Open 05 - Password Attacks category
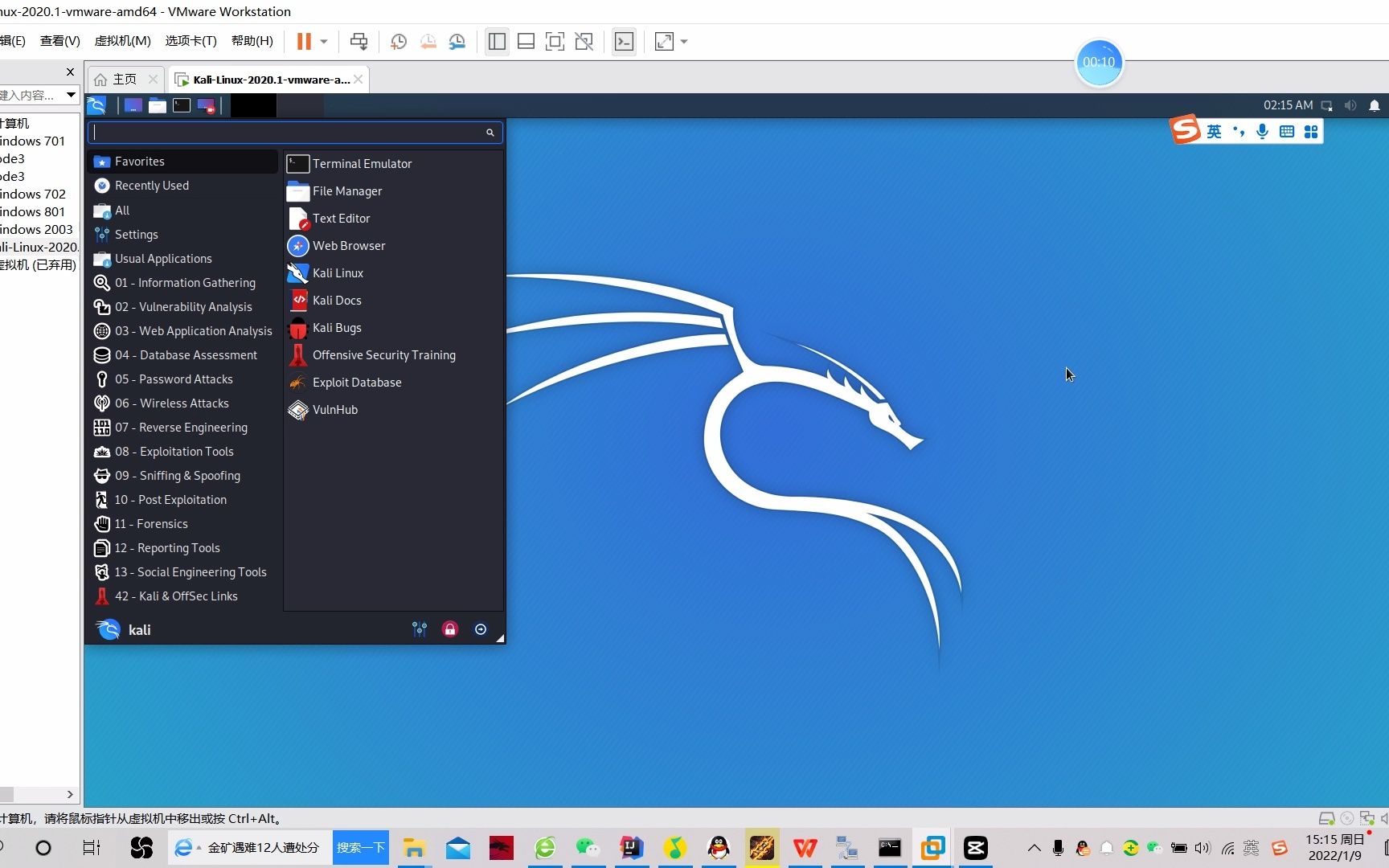Screen dimensions: 1389x868 click(182, 379)
